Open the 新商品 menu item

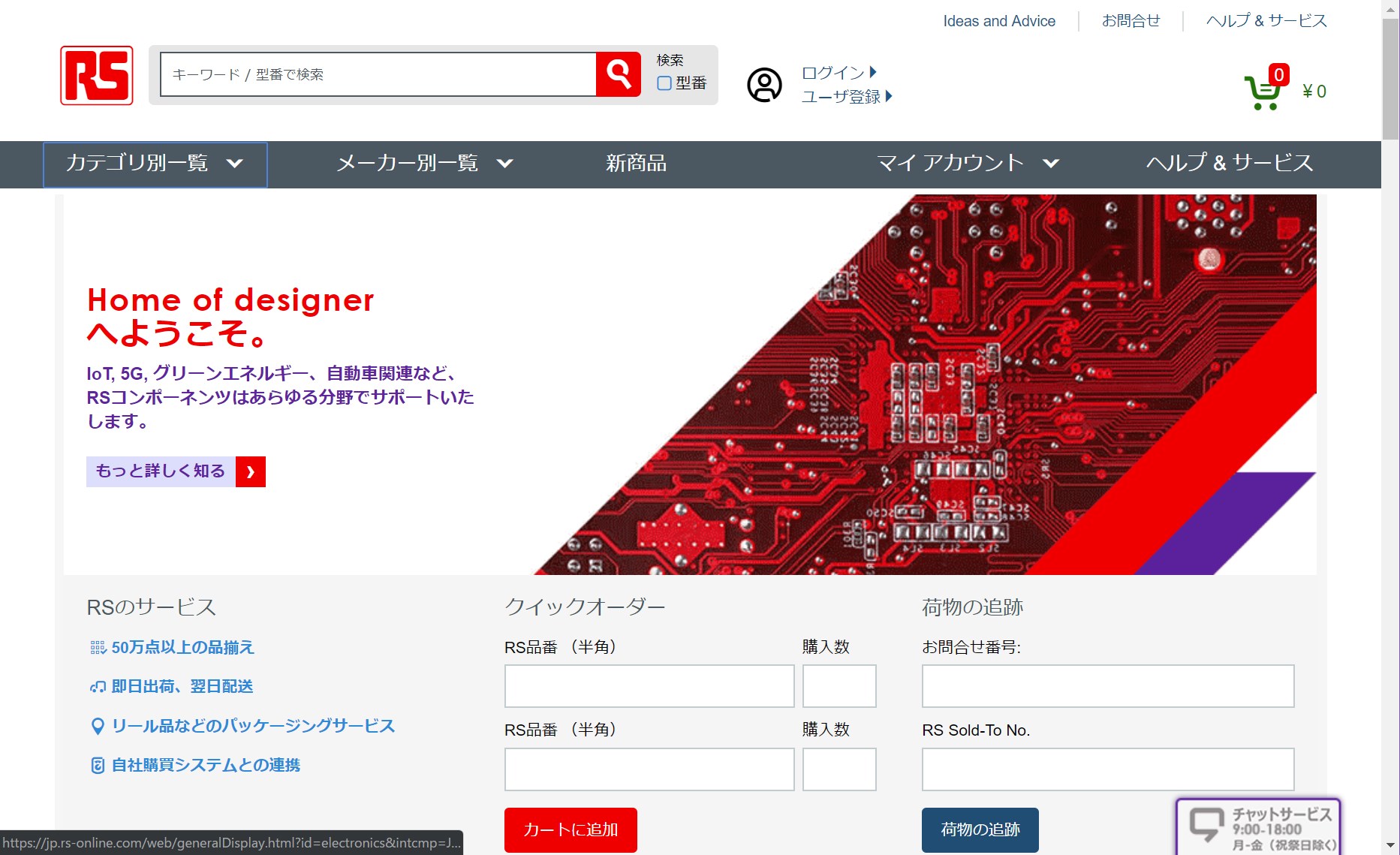pyautogui.click(x=637, y=163)
